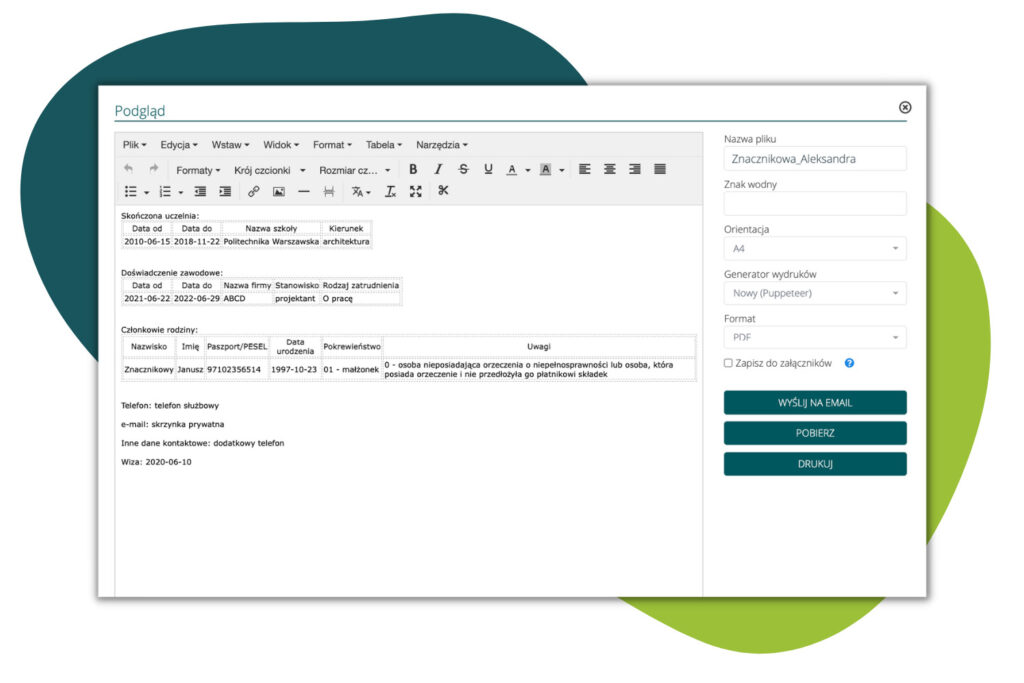Screen dimensions: 1024x683
Task: Clear formatting from selected text
Action: click(391, 192)
